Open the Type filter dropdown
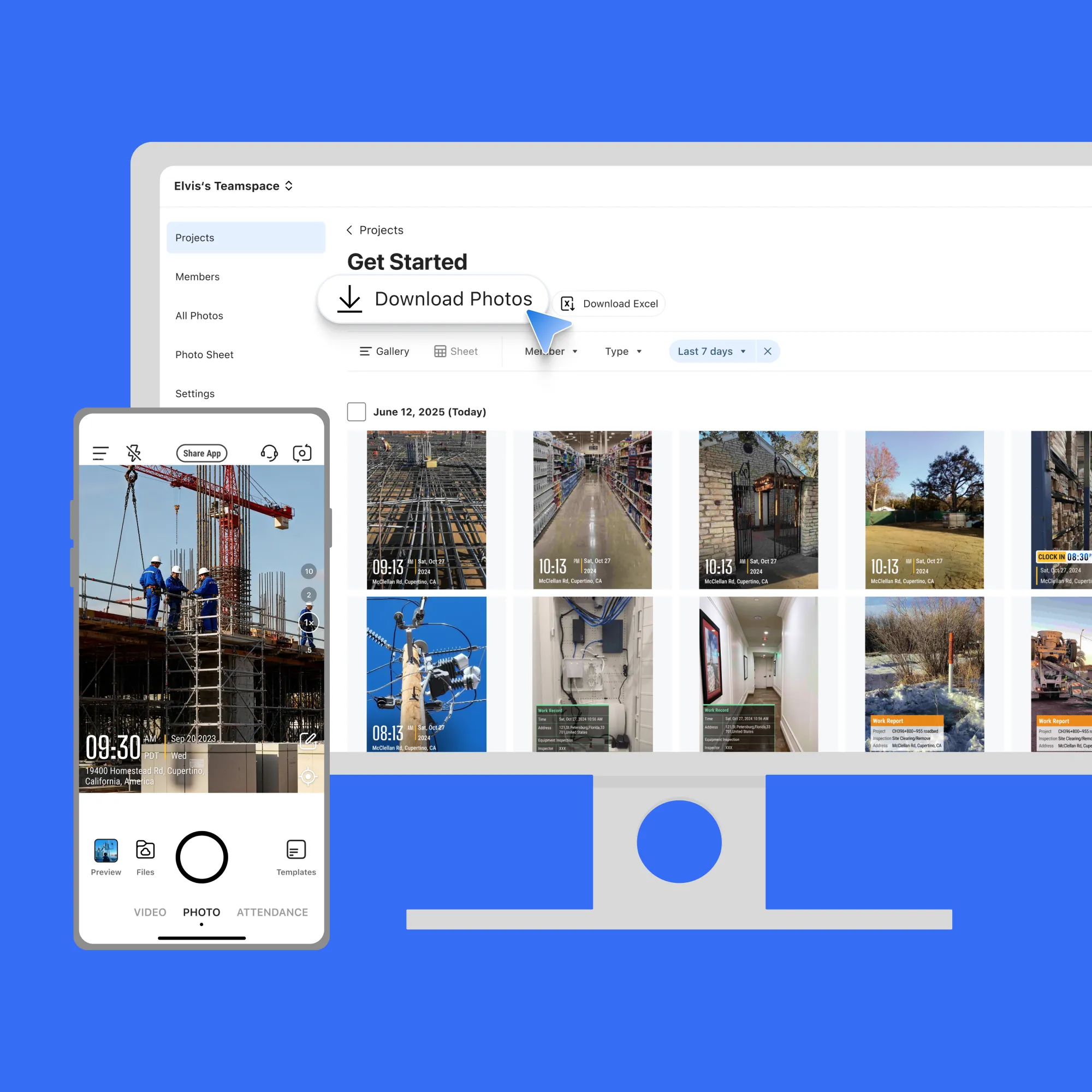The image size is (1092, 1092). click(x=623, y=352)
